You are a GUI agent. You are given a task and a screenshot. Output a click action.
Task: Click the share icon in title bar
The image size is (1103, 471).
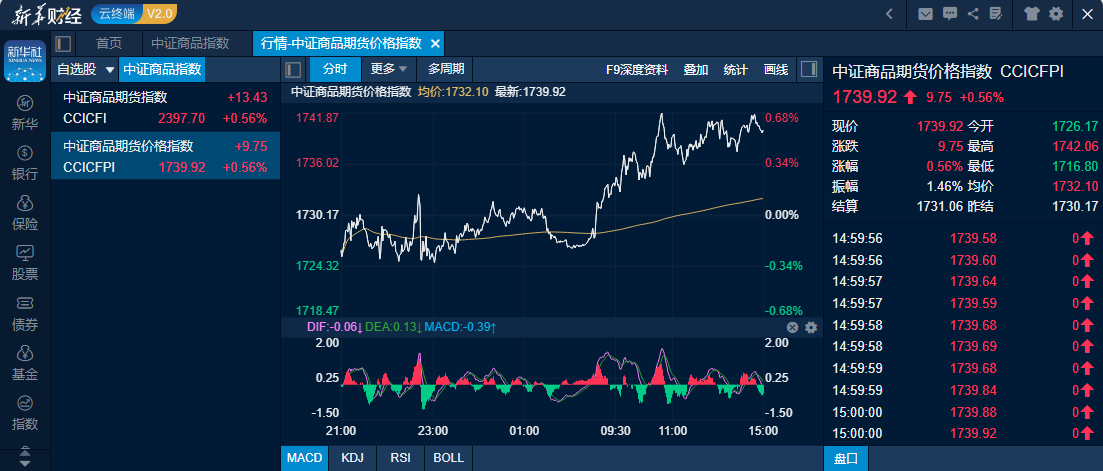(x=971, y=14)
